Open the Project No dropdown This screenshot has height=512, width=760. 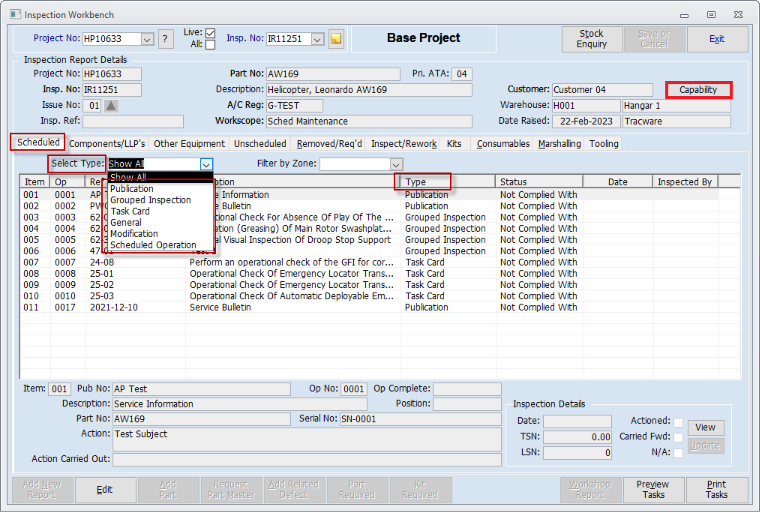pos(147,39)
